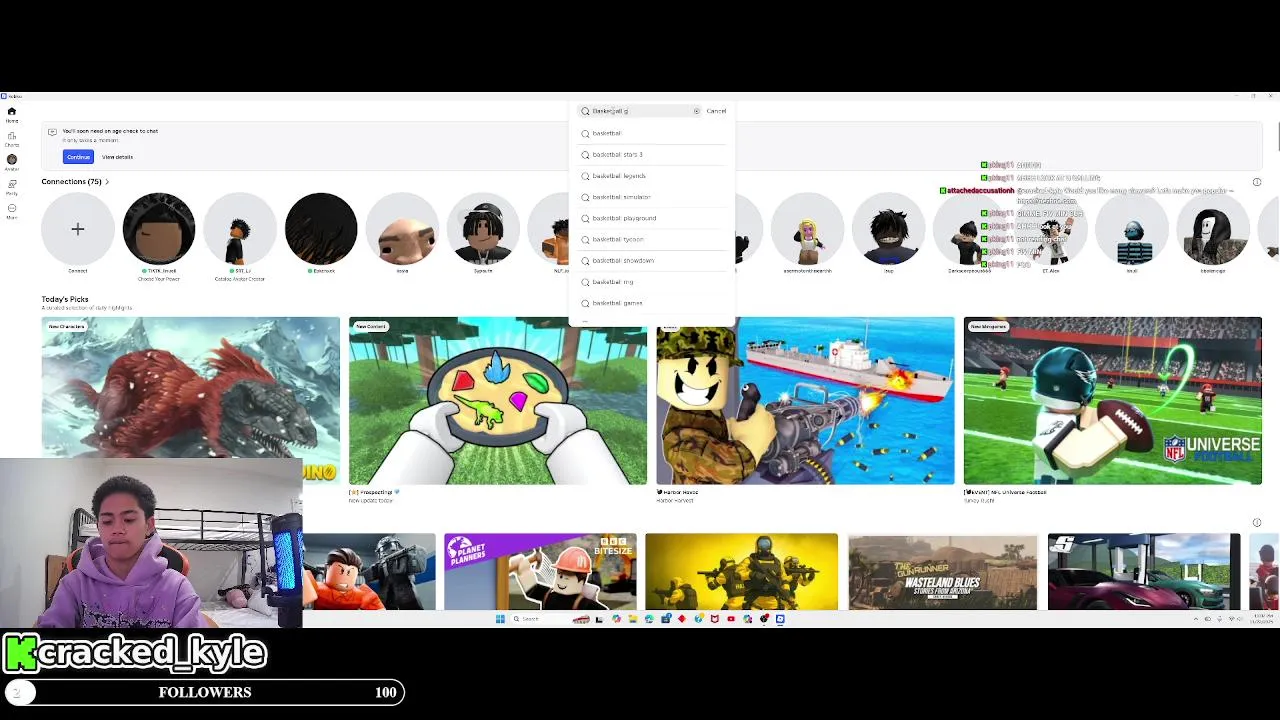This screenshot has width=1280, height=720.
Task: Open the Eakorock connection avatar
Action: coord(321,229)
